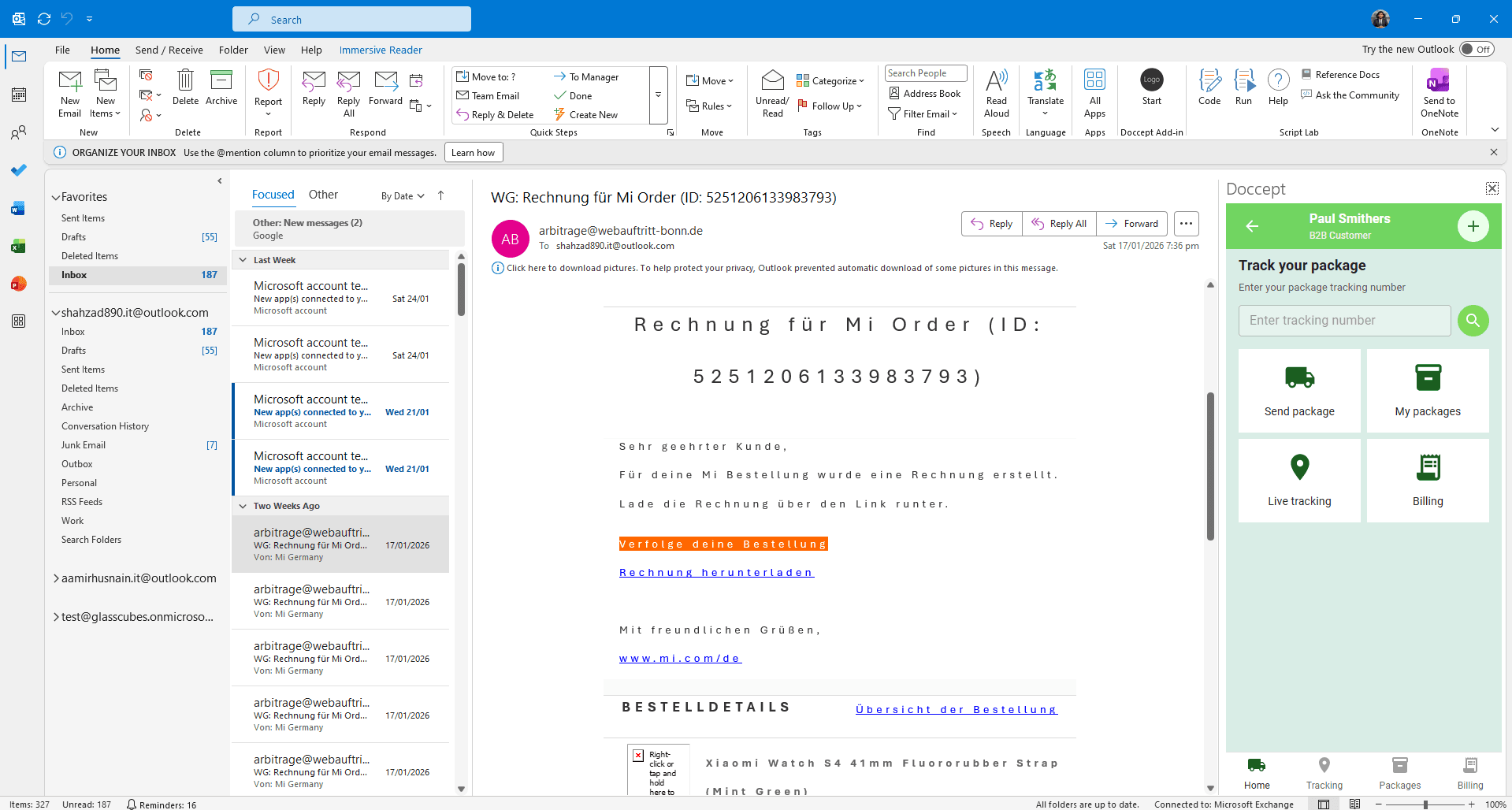
Task: Collapse the Two Weeks Ago group
Action: 243,506
